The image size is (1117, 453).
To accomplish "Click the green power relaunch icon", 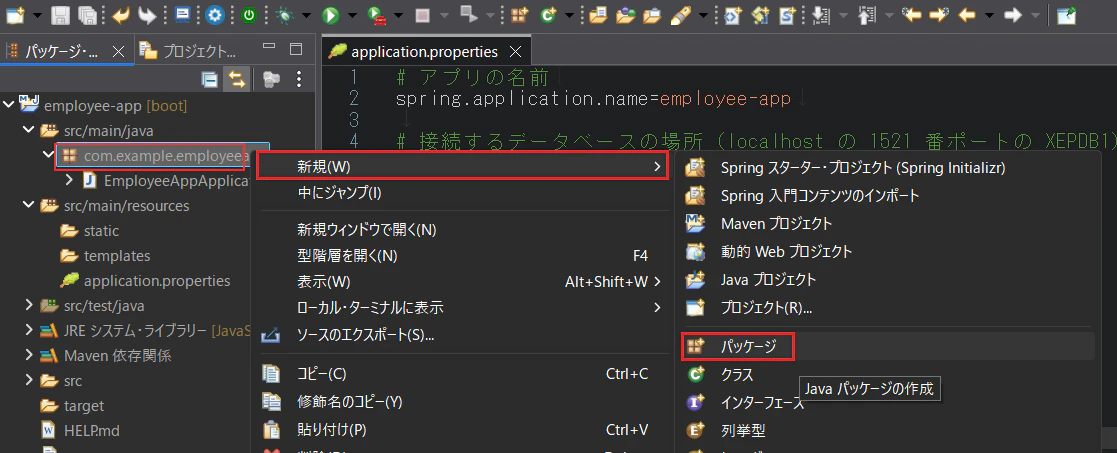I will 249,15.
